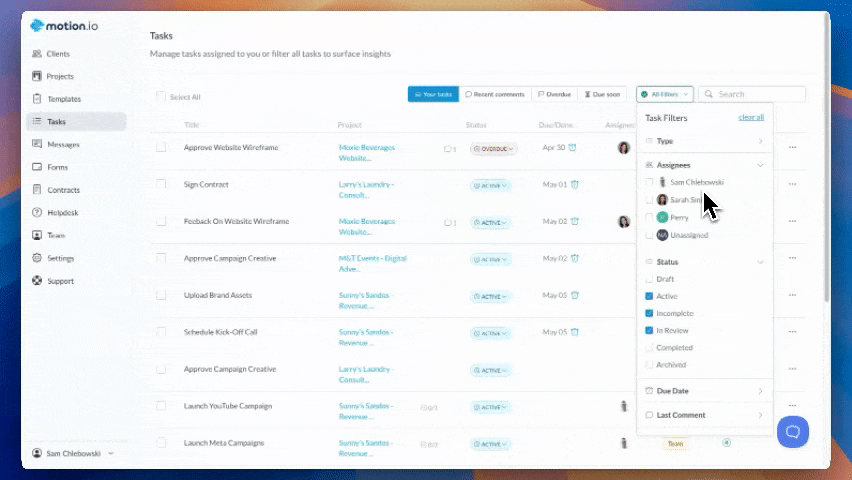Screen dimensions: 852x480
Task: Select the Approve Website Wireframe checkbox
Action: coord(161,147)
